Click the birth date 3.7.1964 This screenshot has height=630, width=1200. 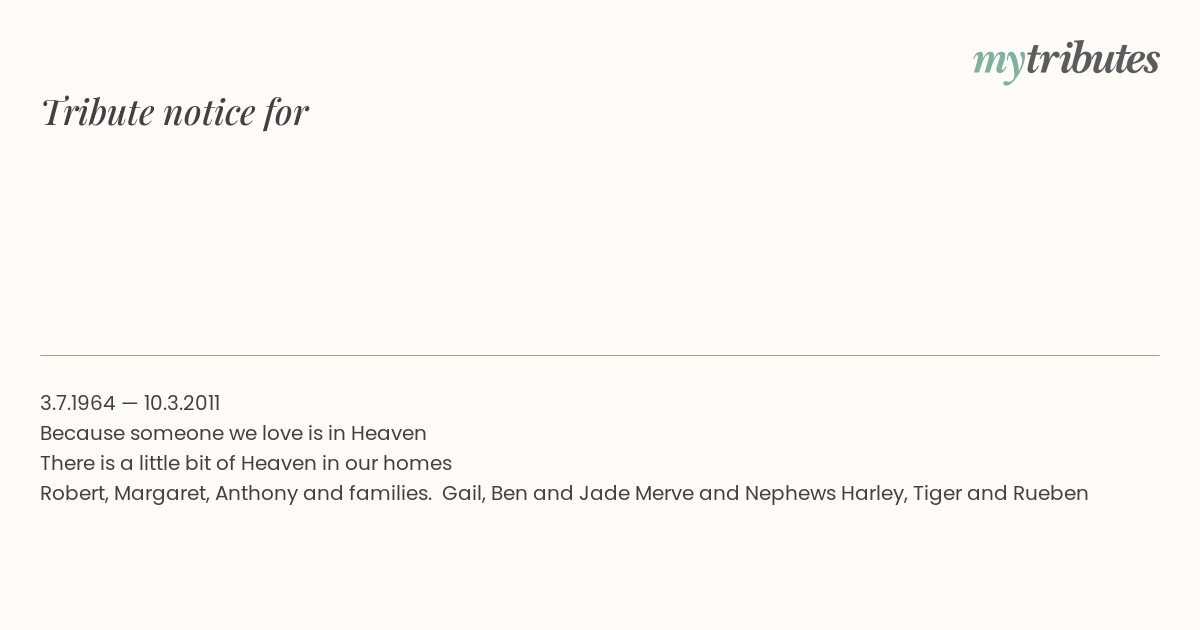point(77,403)
